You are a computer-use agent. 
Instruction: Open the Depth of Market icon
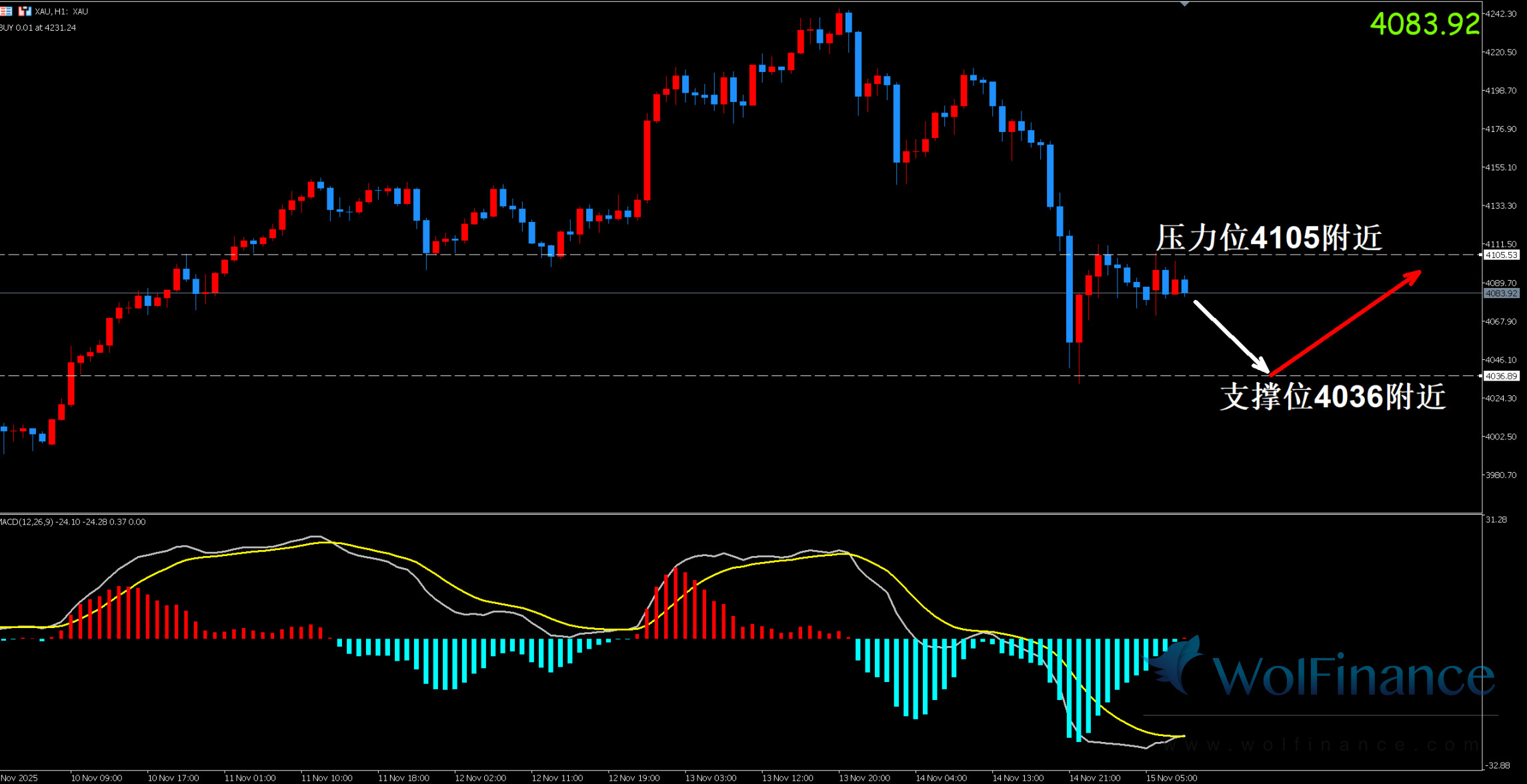coord(6,11)
